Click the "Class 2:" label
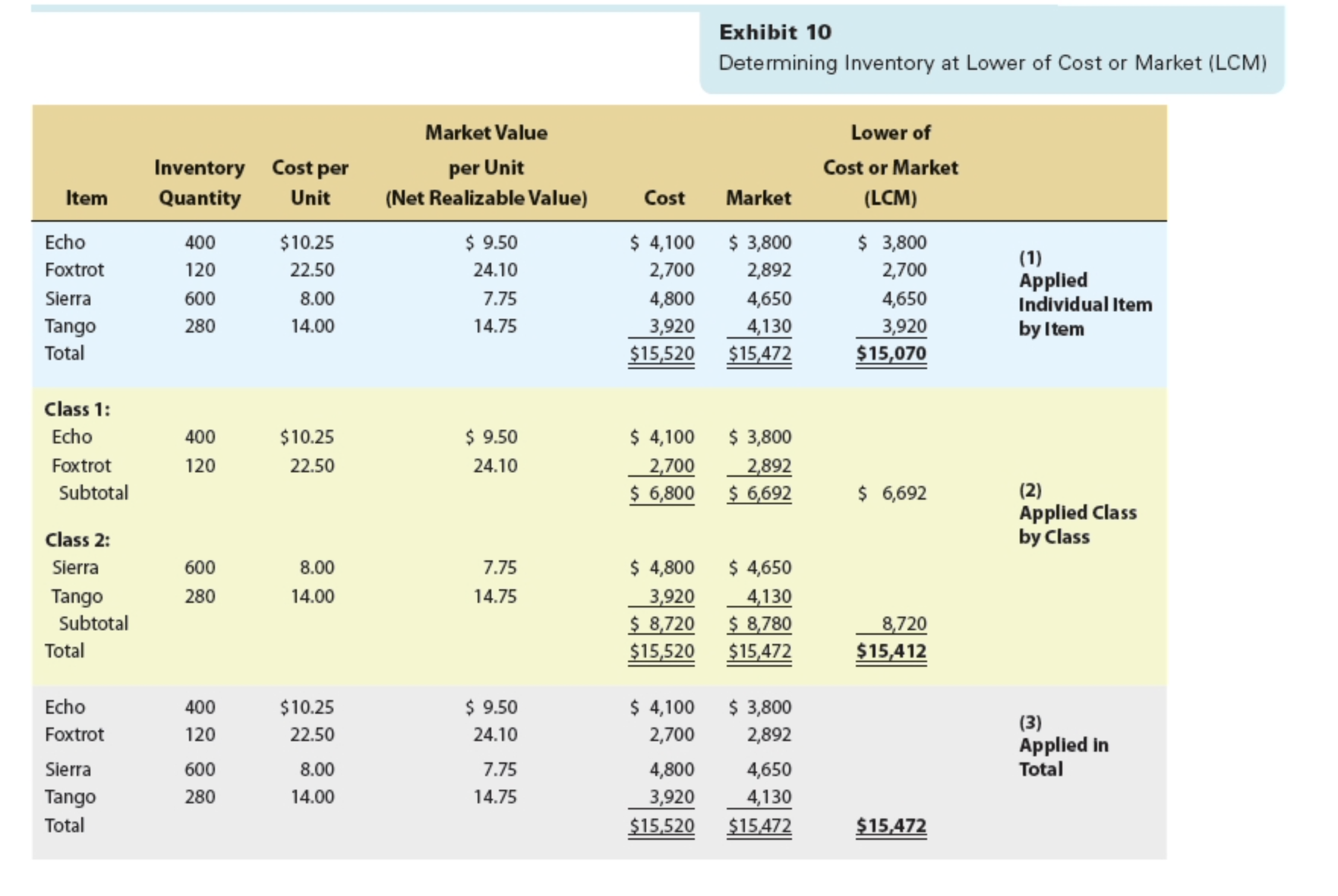This screenshot has height=896, width=1338. [x=77, y=540]
